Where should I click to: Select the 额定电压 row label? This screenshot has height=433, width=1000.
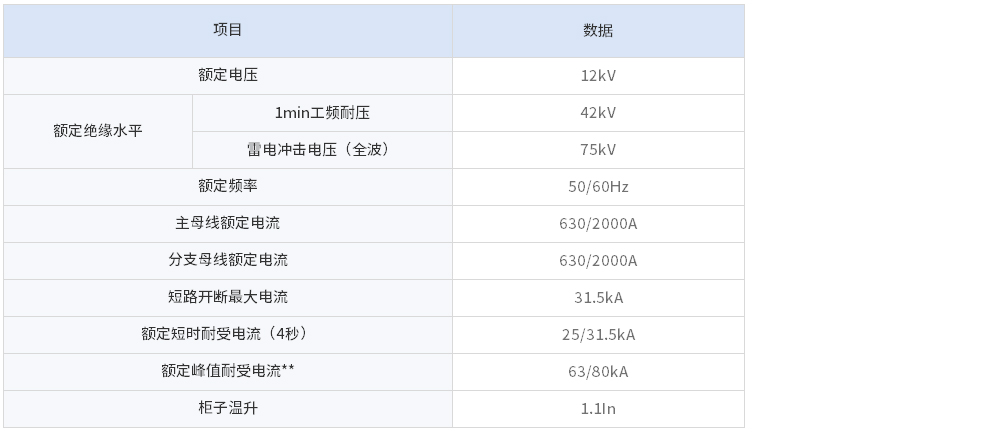(x=228, y=76)
